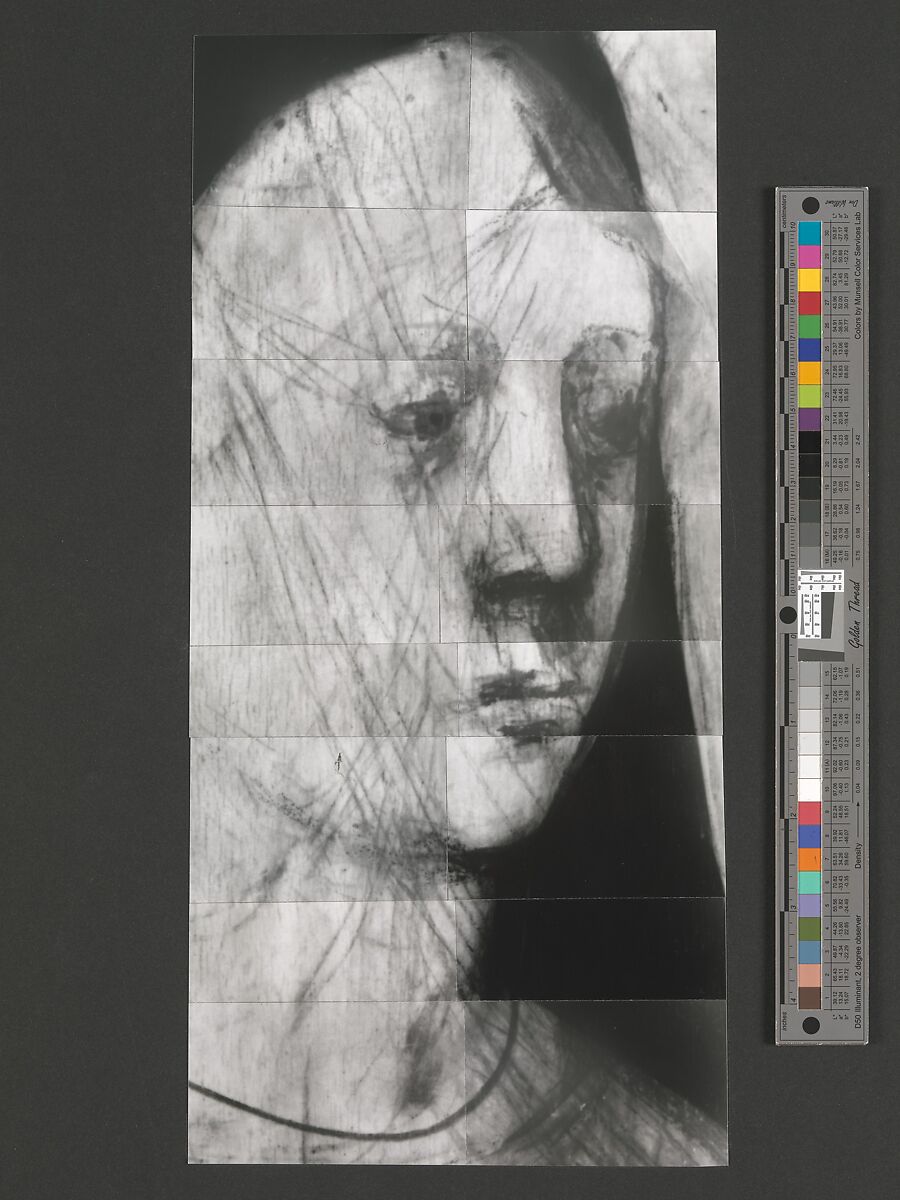Pick the bright yellow swatch numbered 28
Image resolution: width=900 pixels, height=1200 pixels.
tap(811, 279)
